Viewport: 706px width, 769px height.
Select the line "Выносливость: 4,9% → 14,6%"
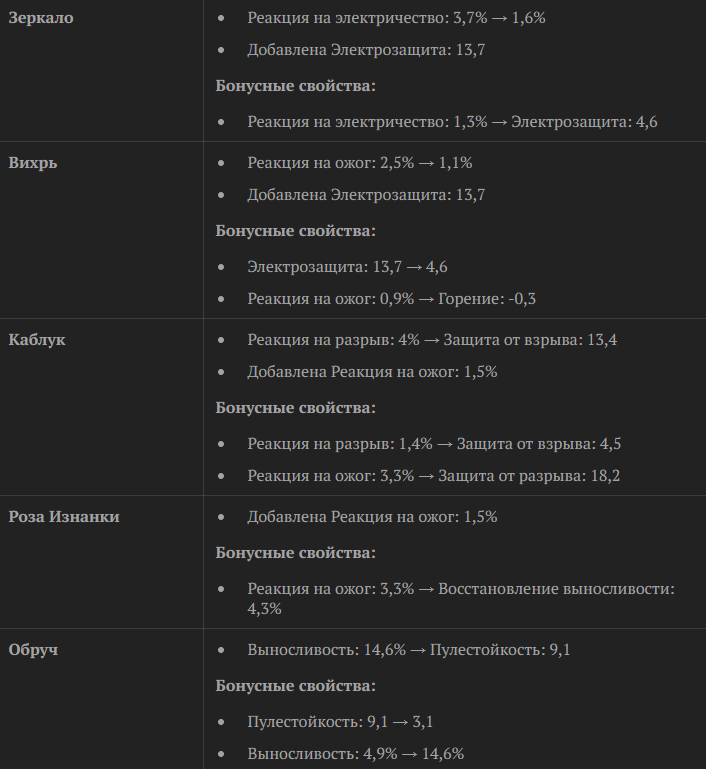pyautogui.click(x=355, y=754)
